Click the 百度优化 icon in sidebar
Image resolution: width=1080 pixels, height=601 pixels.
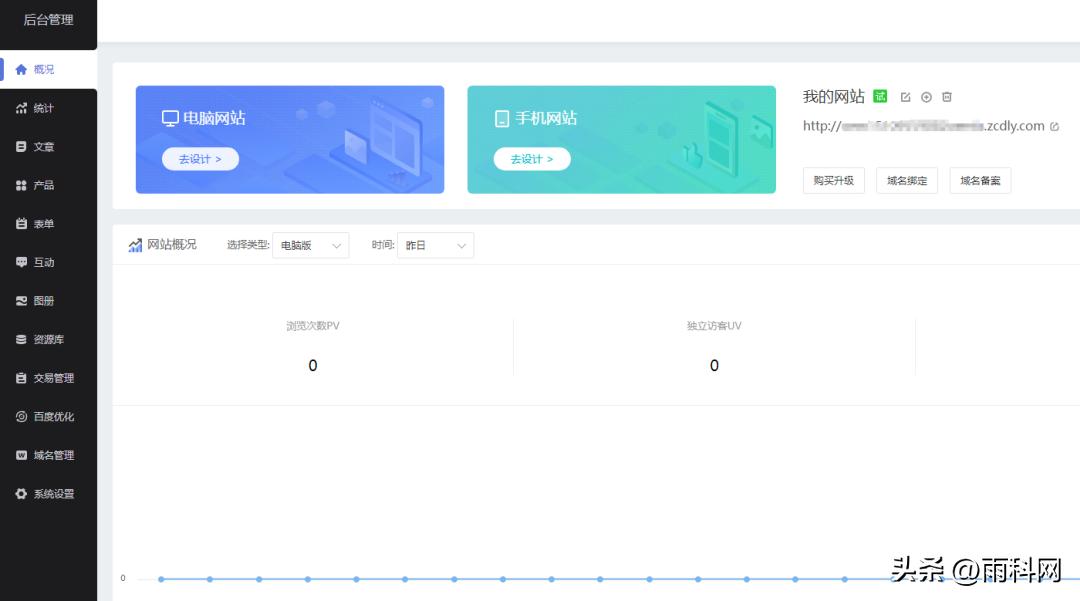[21, 417]
